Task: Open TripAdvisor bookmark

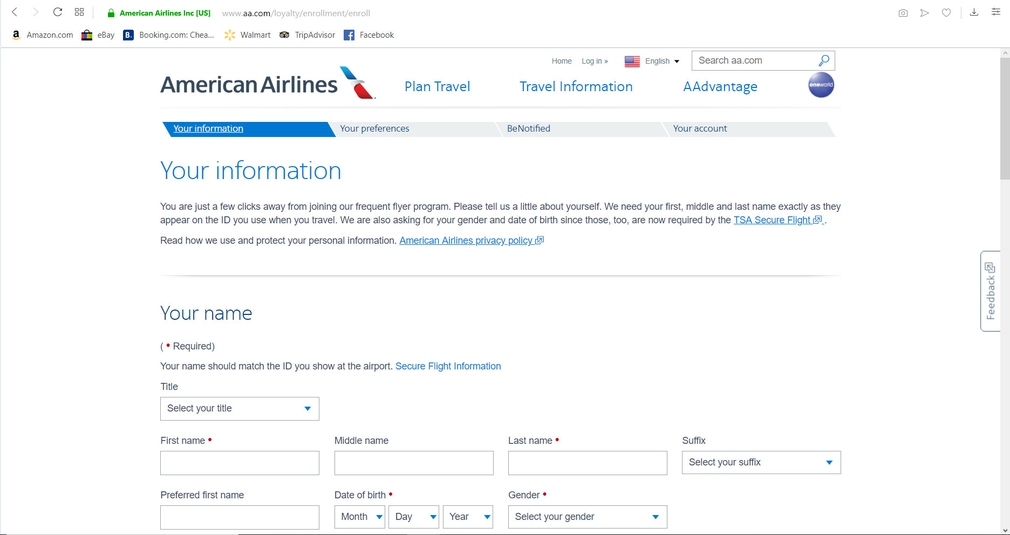Action: point(307,35)
